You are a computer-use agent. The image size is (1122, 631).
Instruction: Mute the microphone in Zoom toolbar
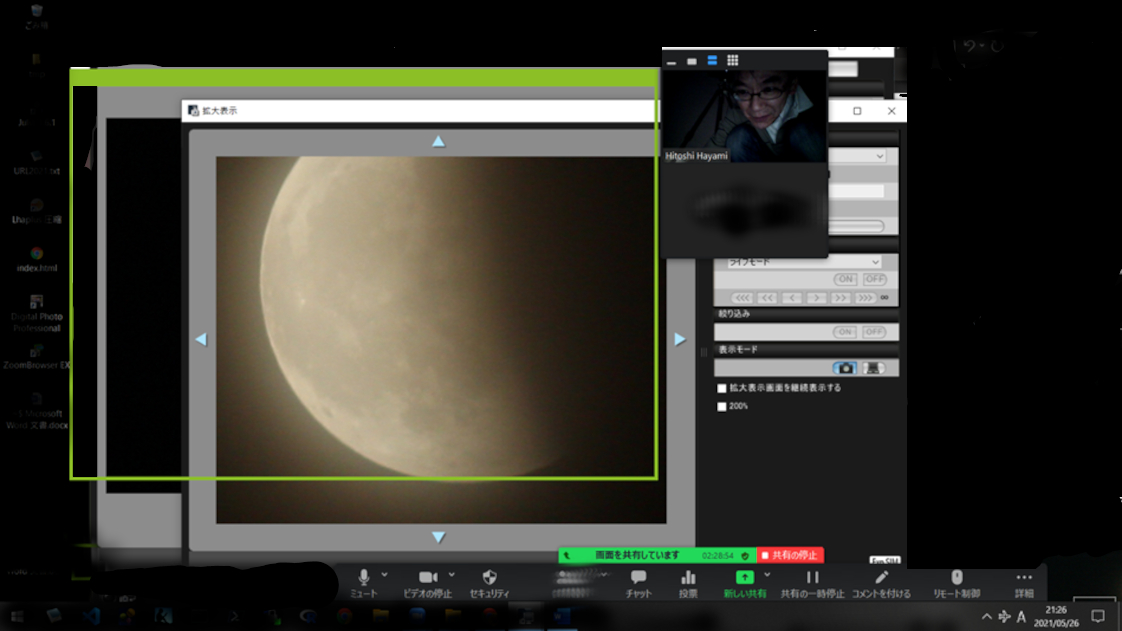click(x=364, y=579)
